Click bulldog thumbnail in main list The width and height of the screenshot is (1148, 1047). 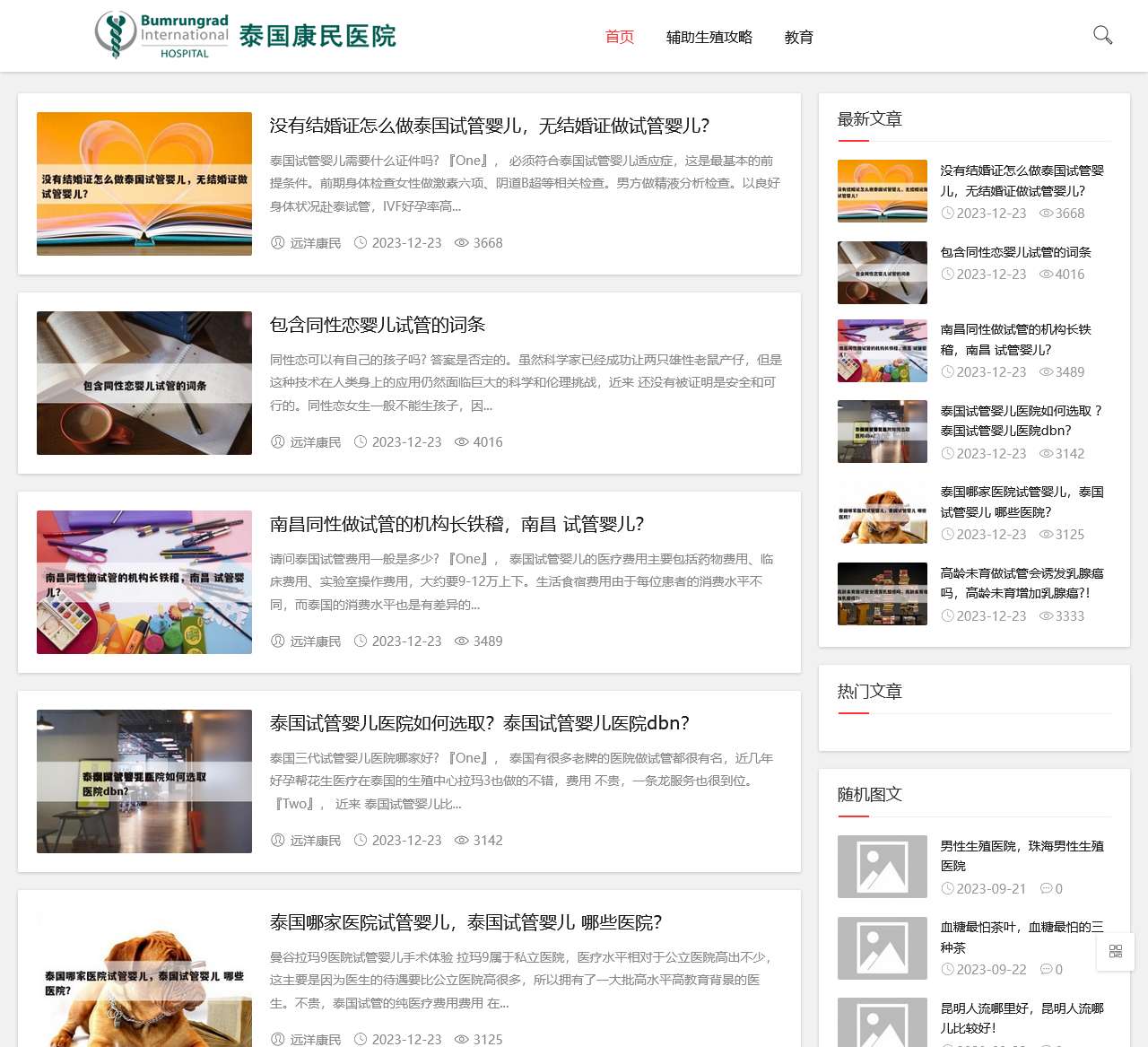144,976
